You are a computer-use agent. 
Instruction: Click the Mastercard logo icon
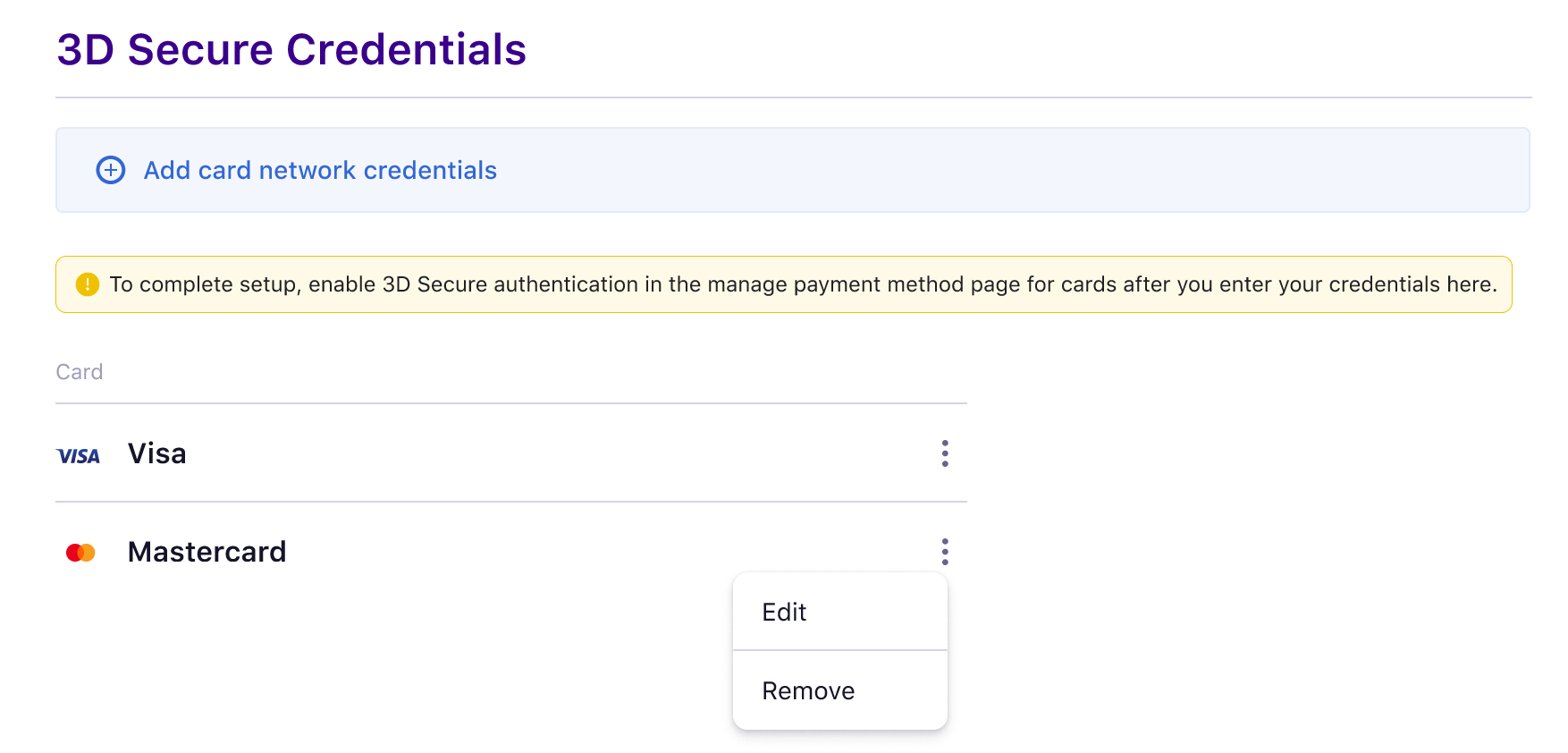click(80, 553)
